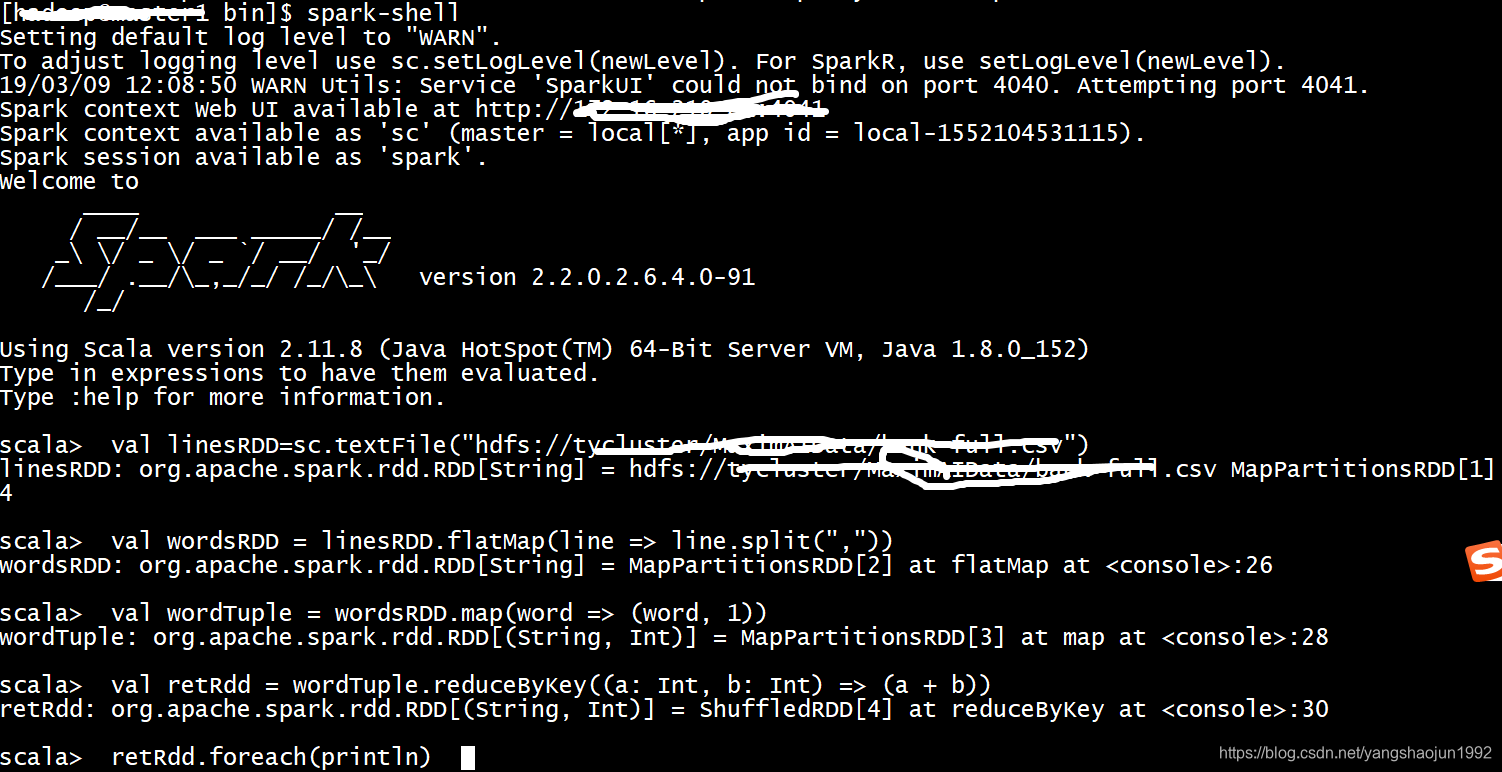Click the 'val wordsRDD = linesRDD.flatMap' command

point(502,541)
